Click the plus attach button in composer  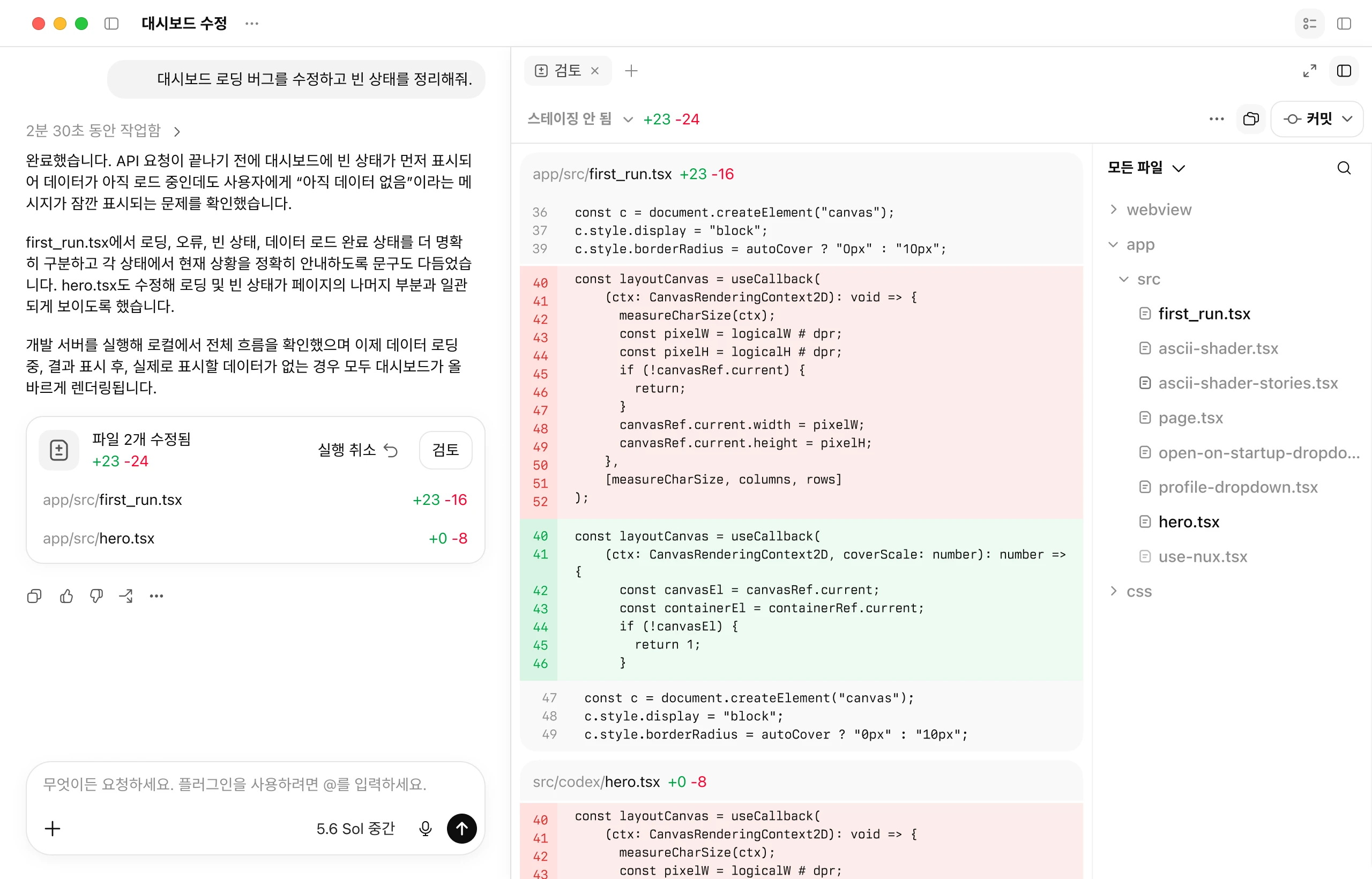pos(53,828)
